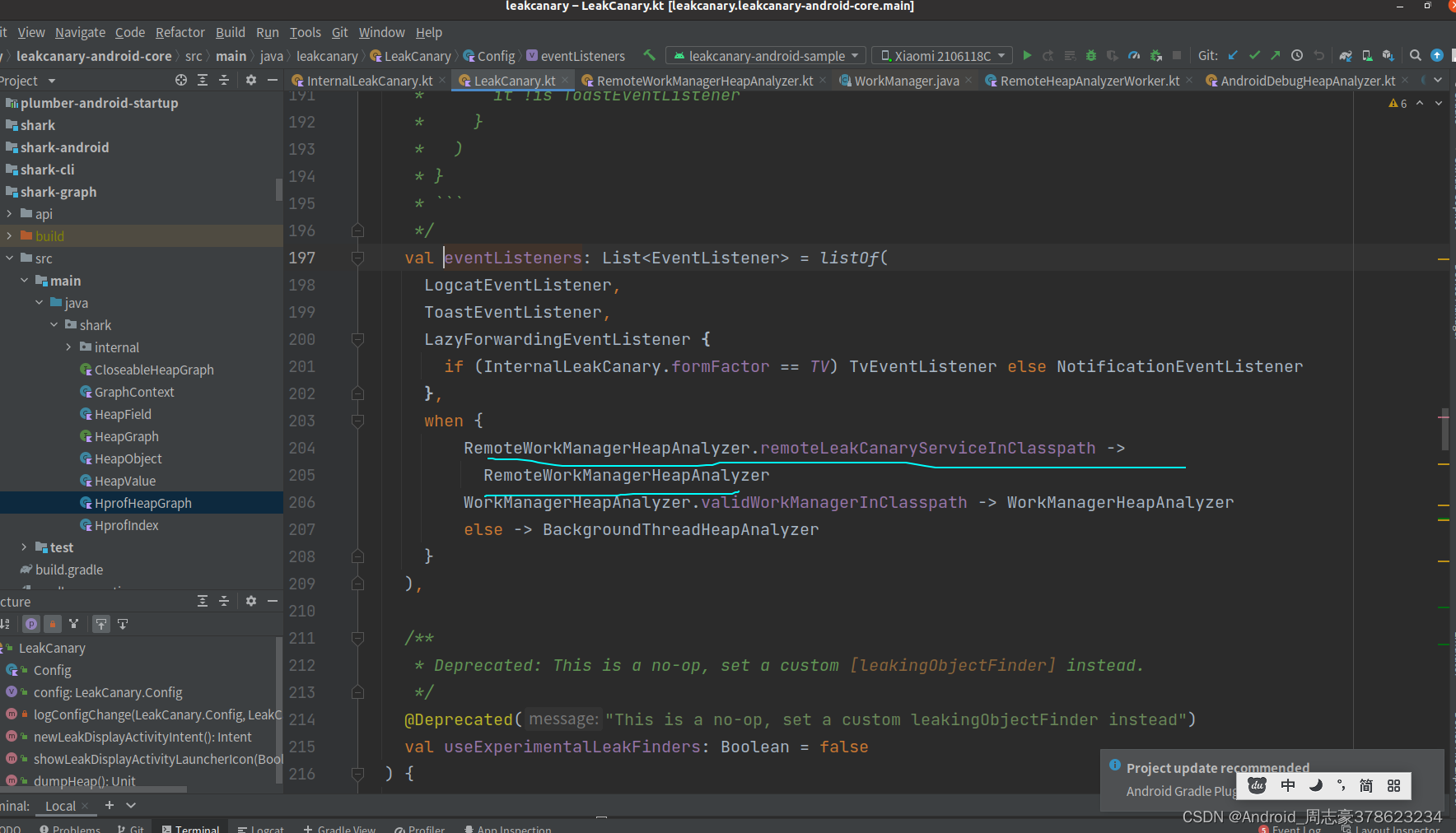This screenshot has width=1456, height=833.
Task: Open leakcanary-android-sample run configuration dropdown
Action: (766, 56)
